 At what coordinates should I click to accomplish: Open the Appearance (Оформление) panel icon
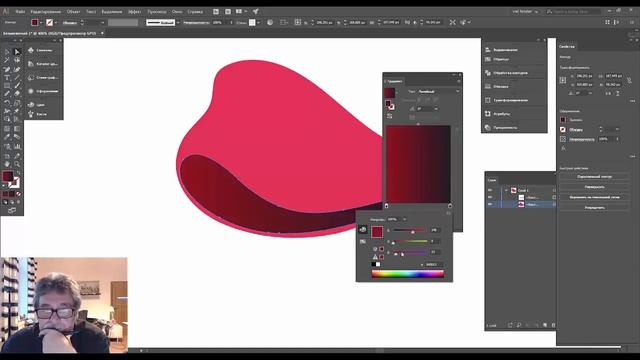tap(31, 91)
